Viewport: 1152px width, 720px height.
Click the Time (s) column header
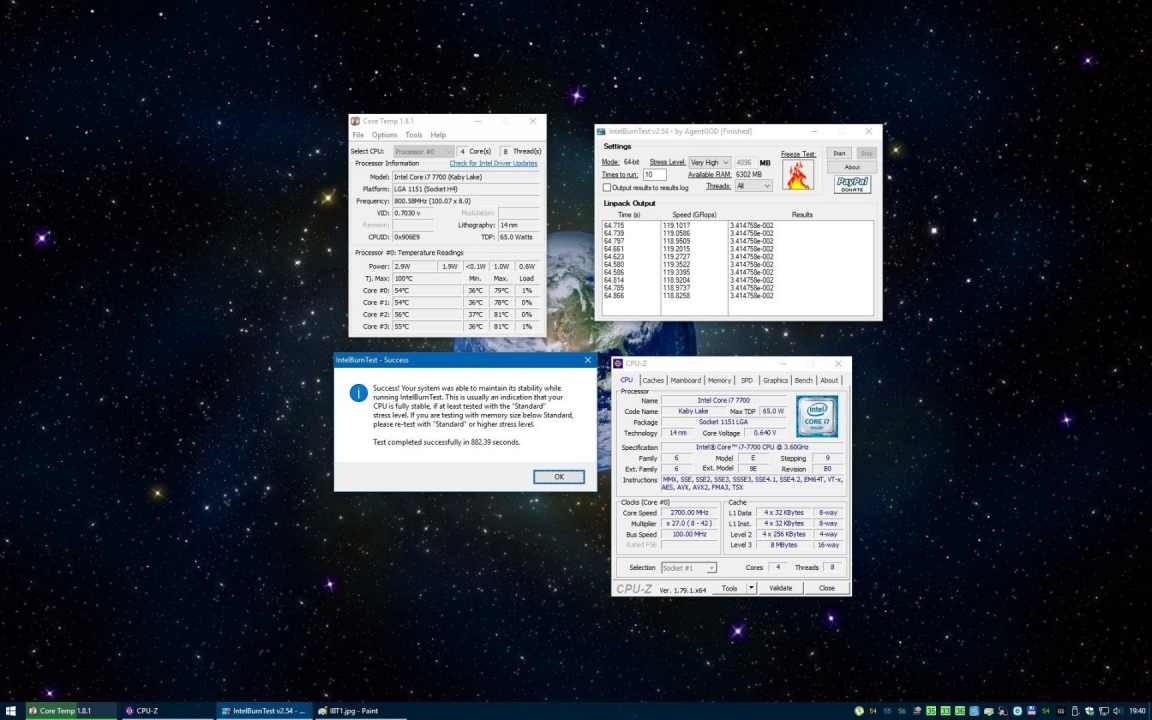point(629,215)
